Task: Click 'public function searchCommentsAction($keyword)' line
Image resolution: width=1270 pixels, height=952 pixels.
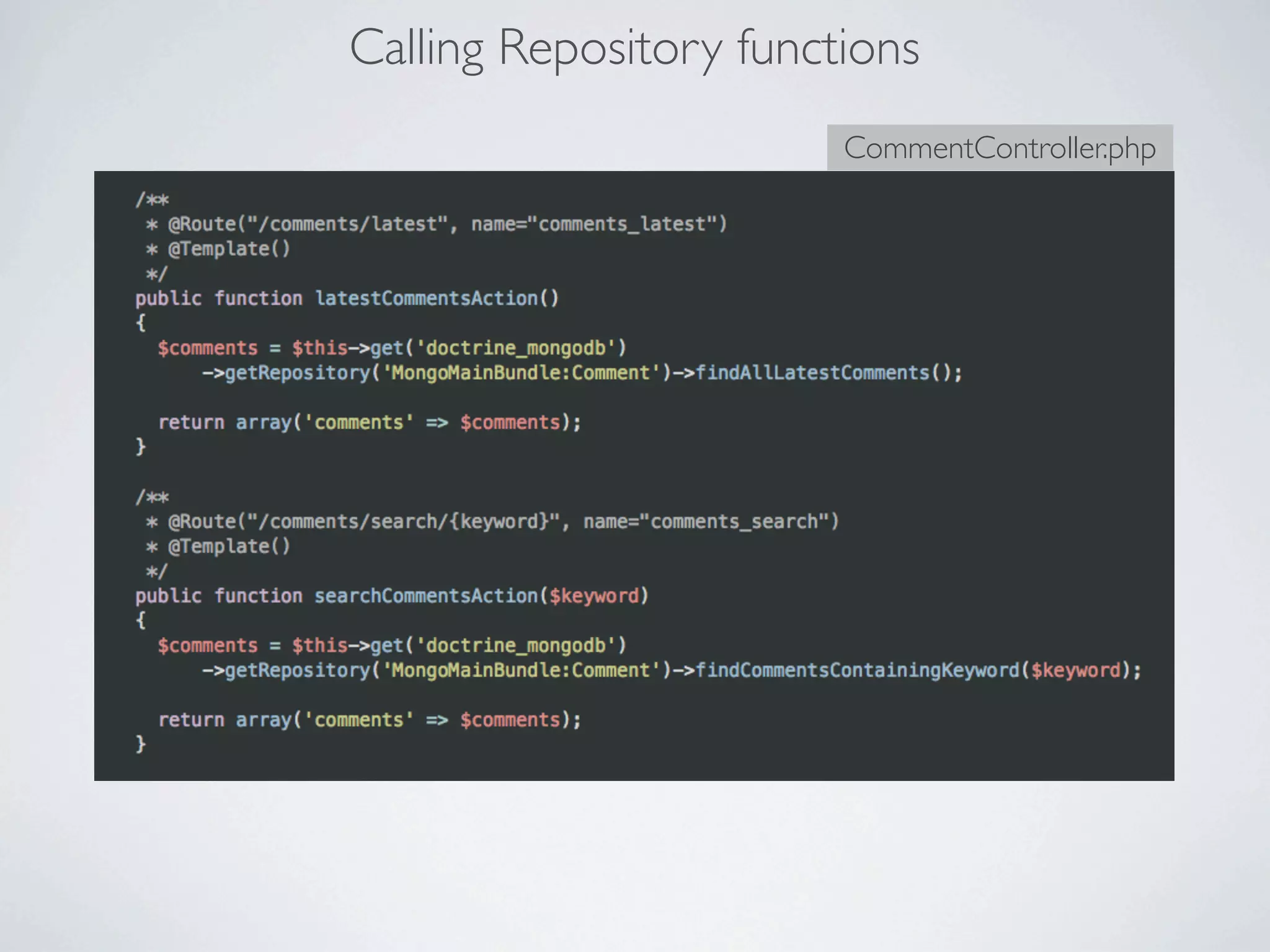Action: (x=392, y=596)
